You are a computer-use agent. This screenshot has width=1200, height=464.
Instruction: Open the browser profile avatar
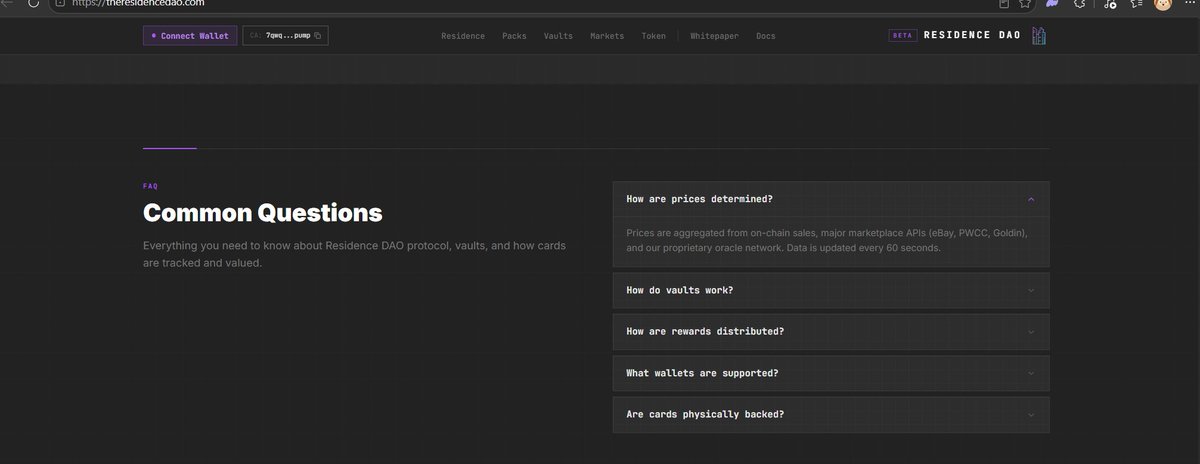pyautogui.click(x=1163, y=4)
